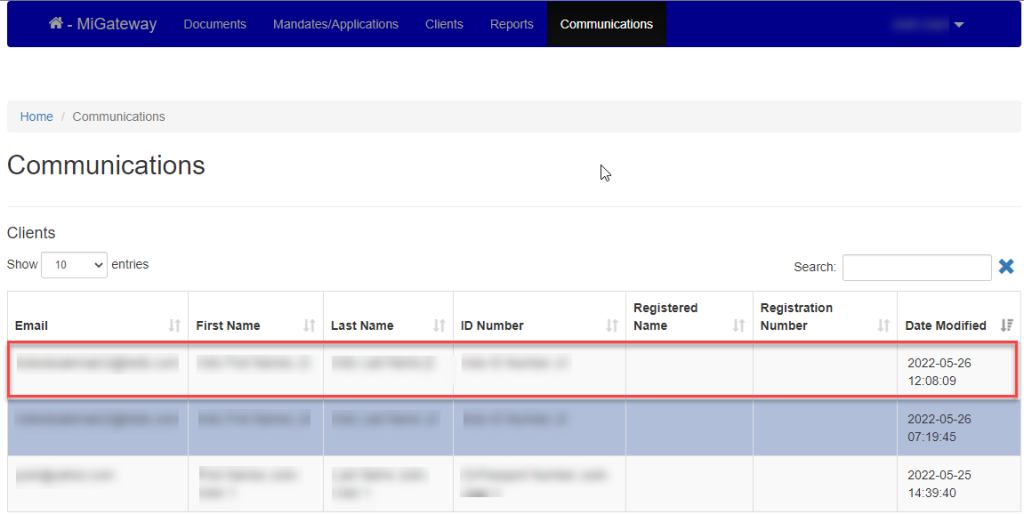Viewport: 1024px width, 514px height.
Task: Toggle Date Modified sort order icon
Action: click(x=1007, y=325)
